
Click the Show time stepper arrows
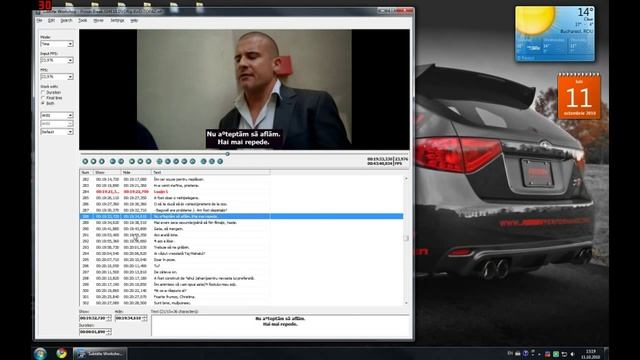pyautogui.click(x=109, y=318)
